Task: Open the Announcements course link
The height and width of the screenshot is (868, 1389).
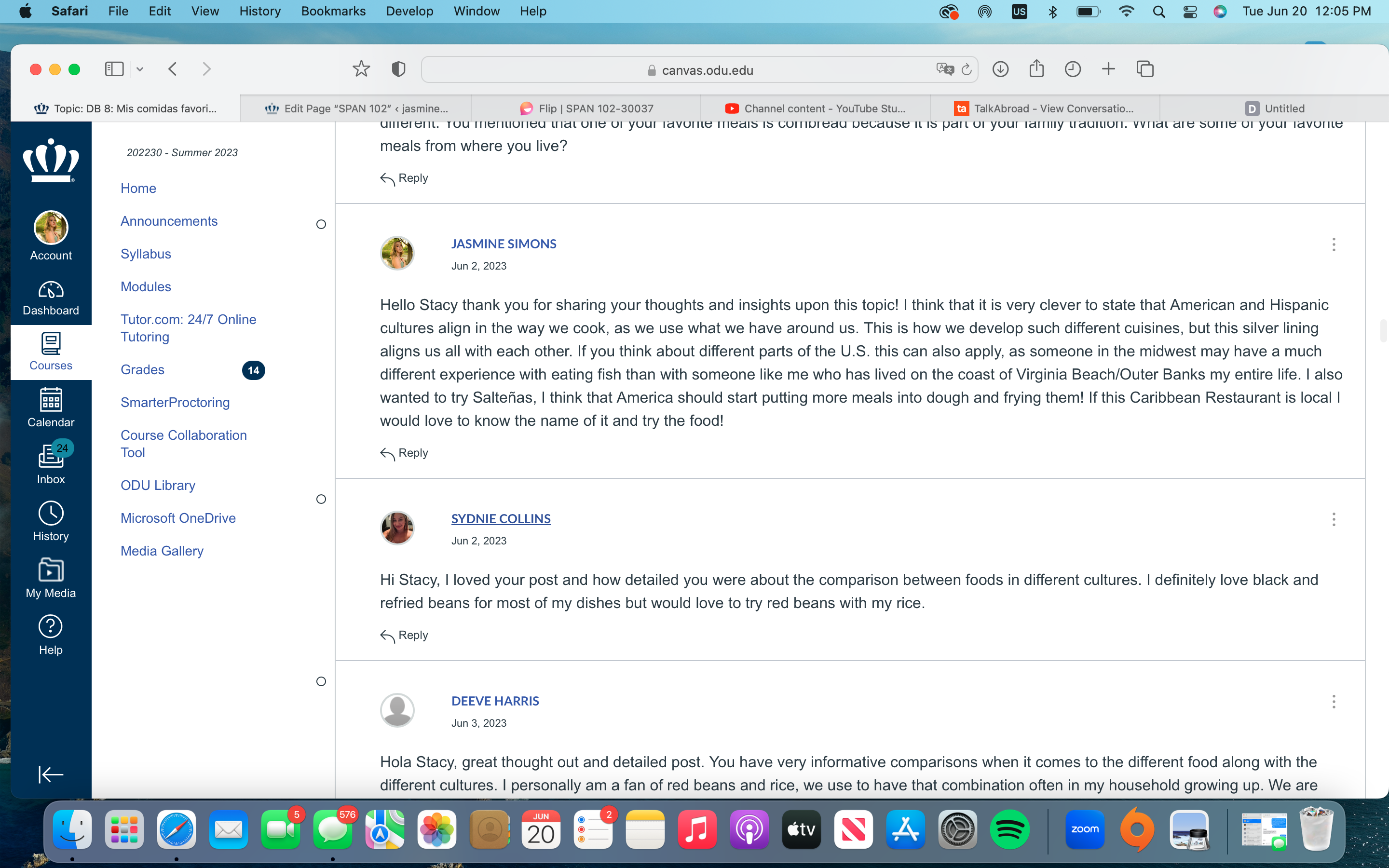Action: [x=169, y=221]
